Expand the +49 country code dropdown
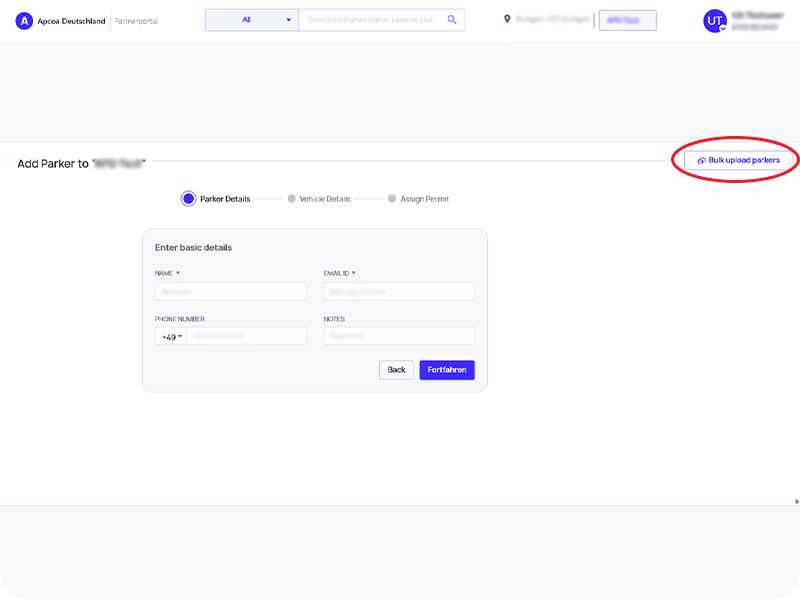Screen dimensions: 800x600 (173, 337)
